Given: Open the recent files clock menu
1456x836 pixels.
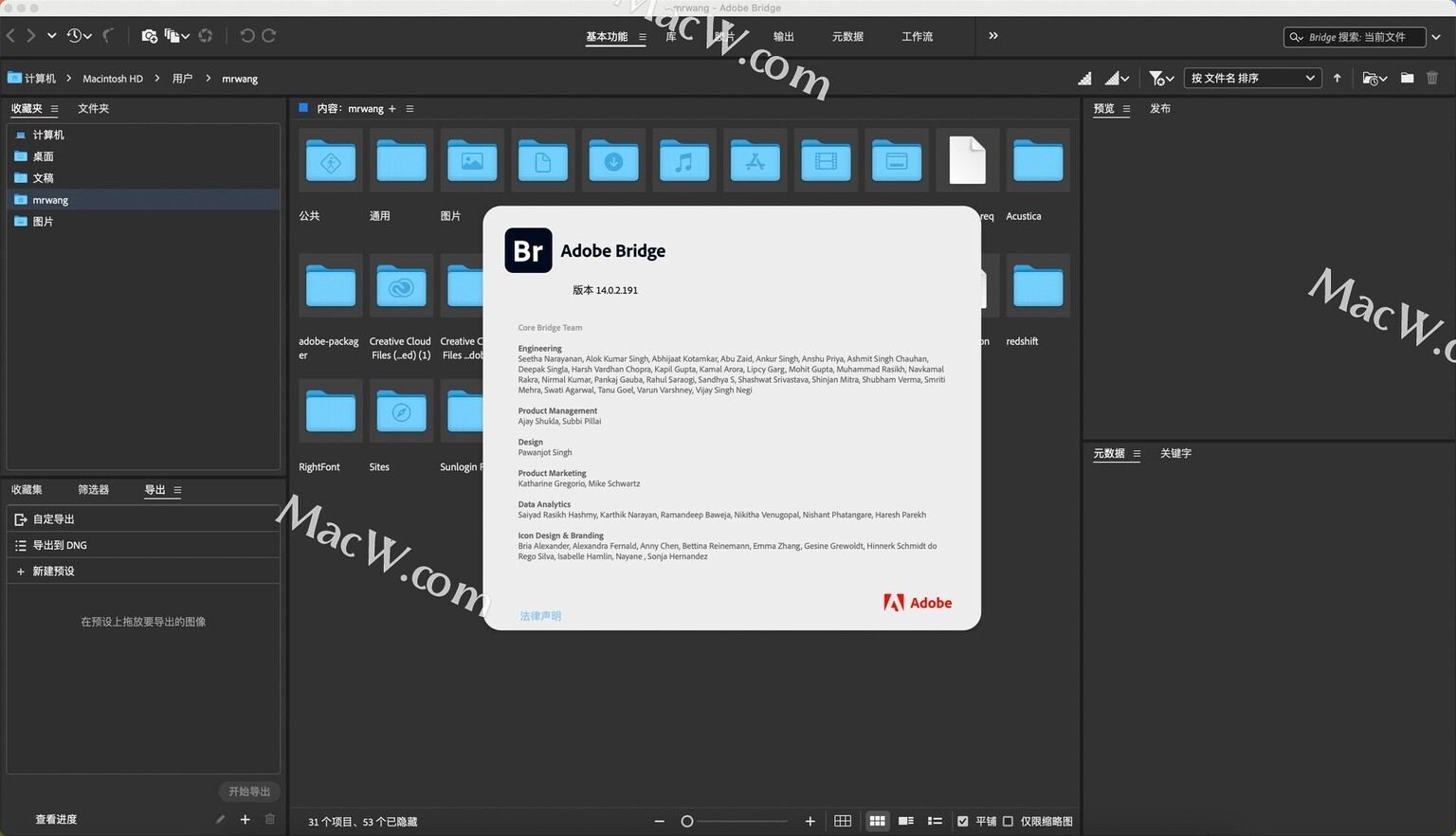Looking at the screenshot, I should (x=79, y=36).
